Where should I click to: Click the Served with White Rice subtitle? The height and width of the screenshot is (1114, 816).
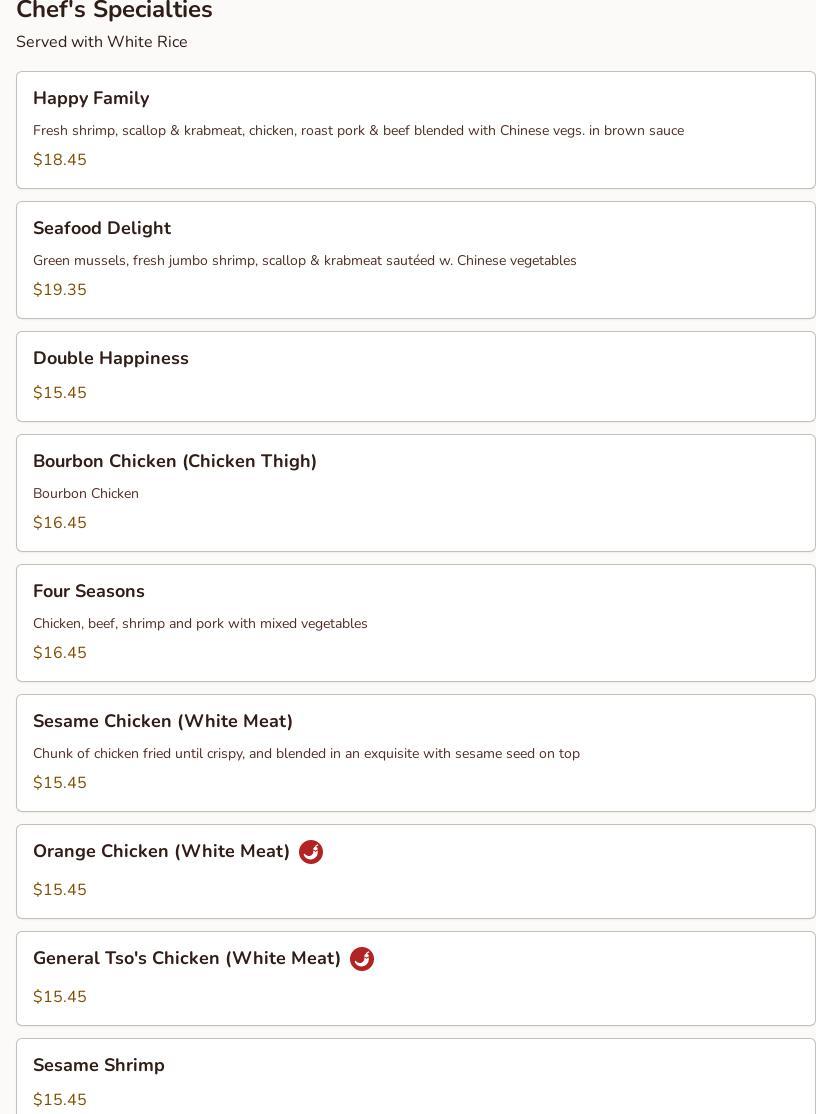tap(101, 42)
